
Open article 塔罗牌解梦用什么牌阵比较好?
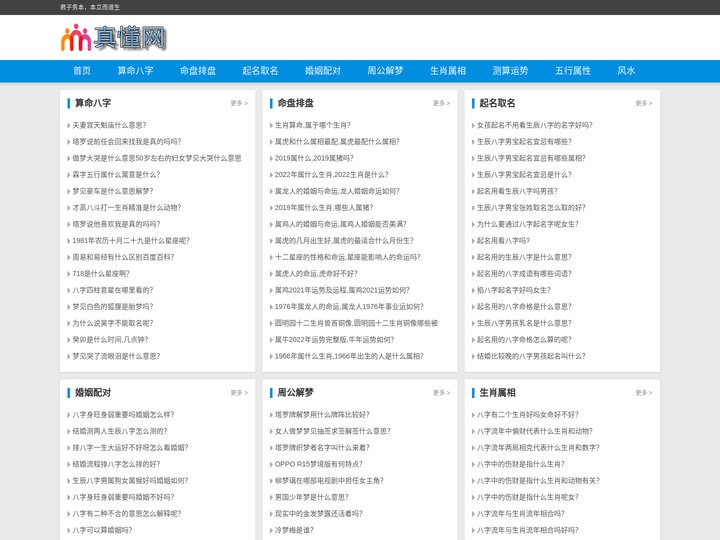point(322,415)
